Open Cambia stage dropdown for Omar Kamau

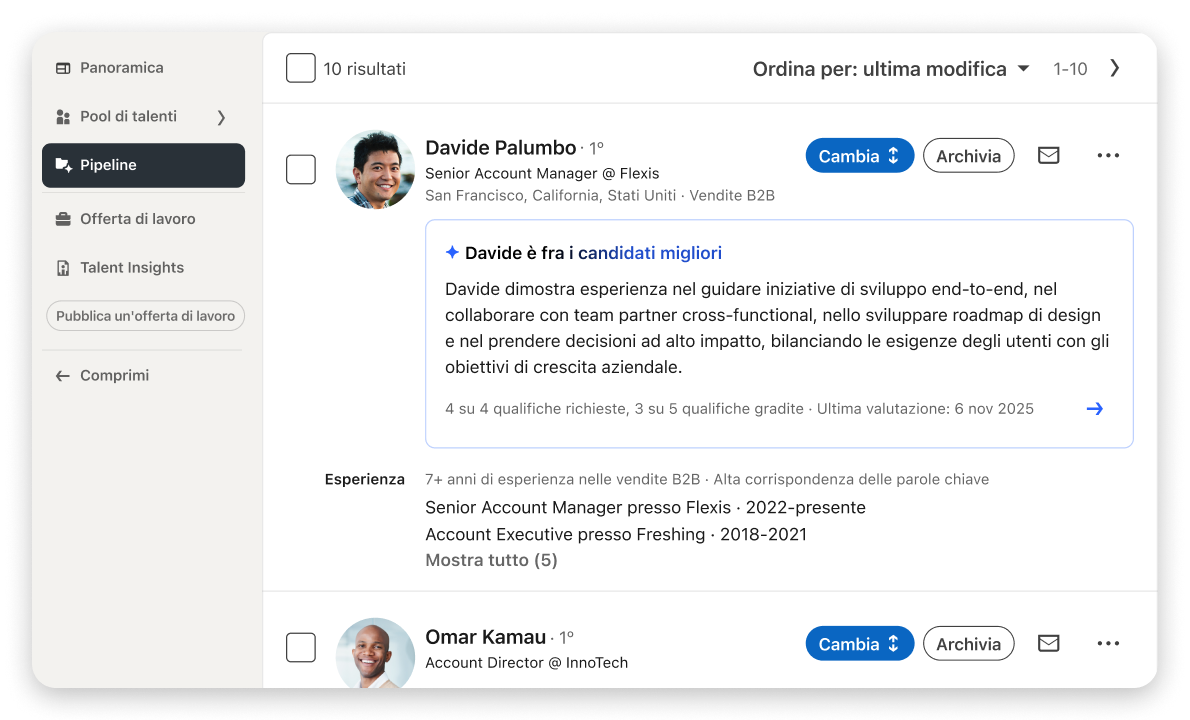[x=859, y=643]
